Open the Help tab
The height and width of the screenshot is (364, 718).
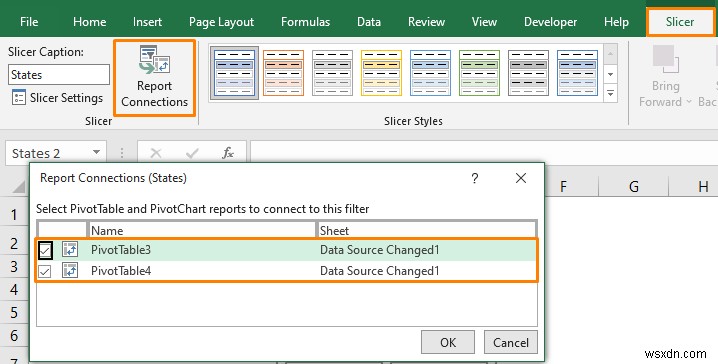pyautogui.click(x=616, y=22)
